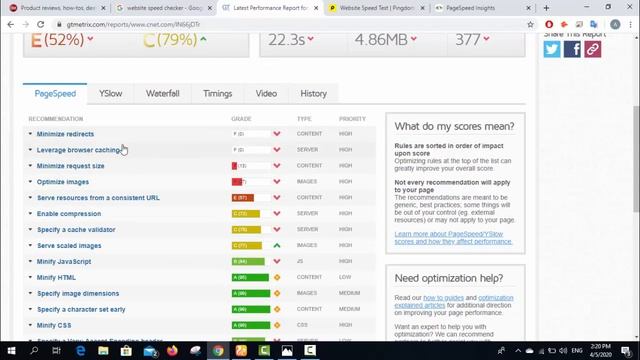
Task: Open Windows Start menu
Action: (x=11, y=351)
